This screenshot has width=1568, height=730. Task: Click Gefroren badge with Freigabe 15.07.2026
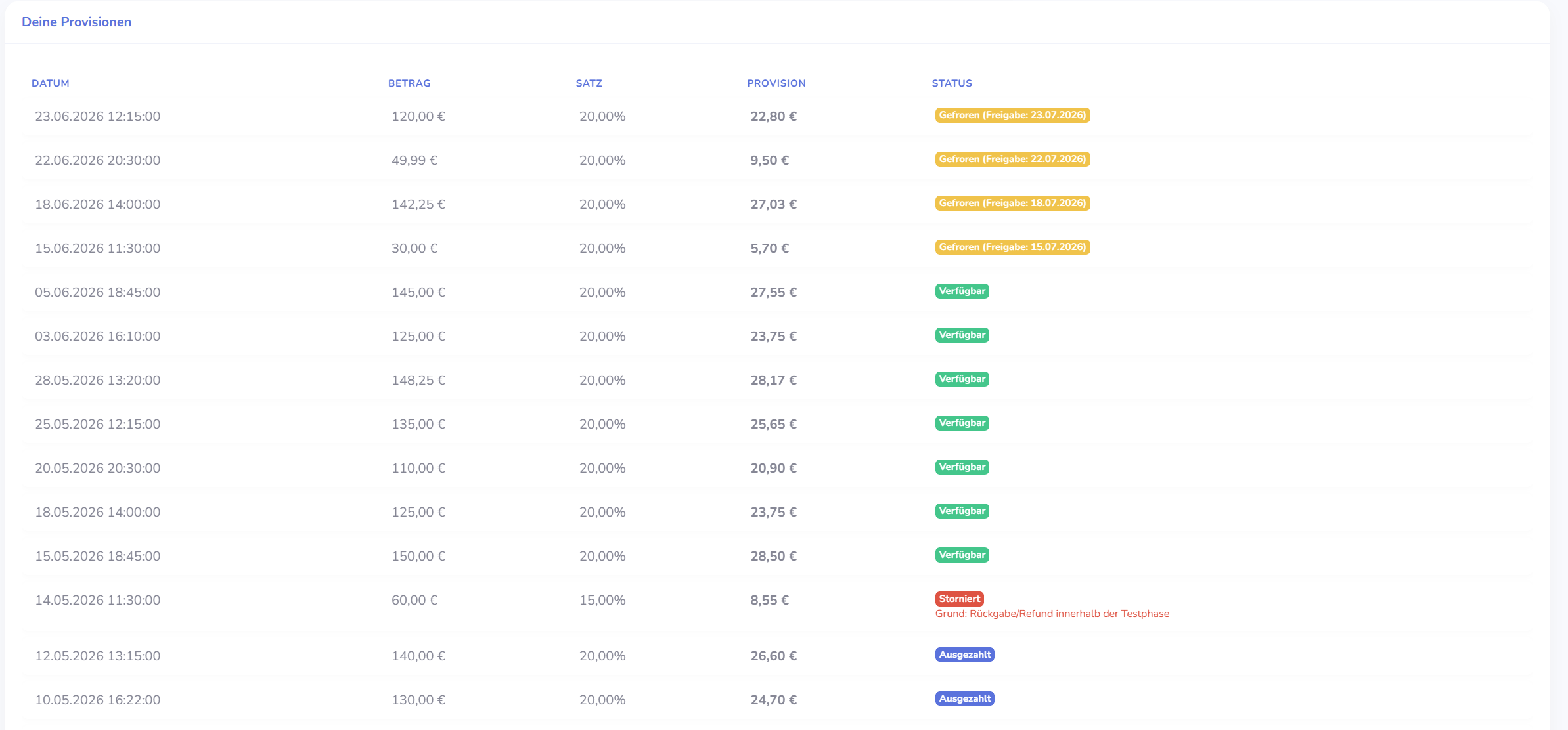tap(1012, 247)
